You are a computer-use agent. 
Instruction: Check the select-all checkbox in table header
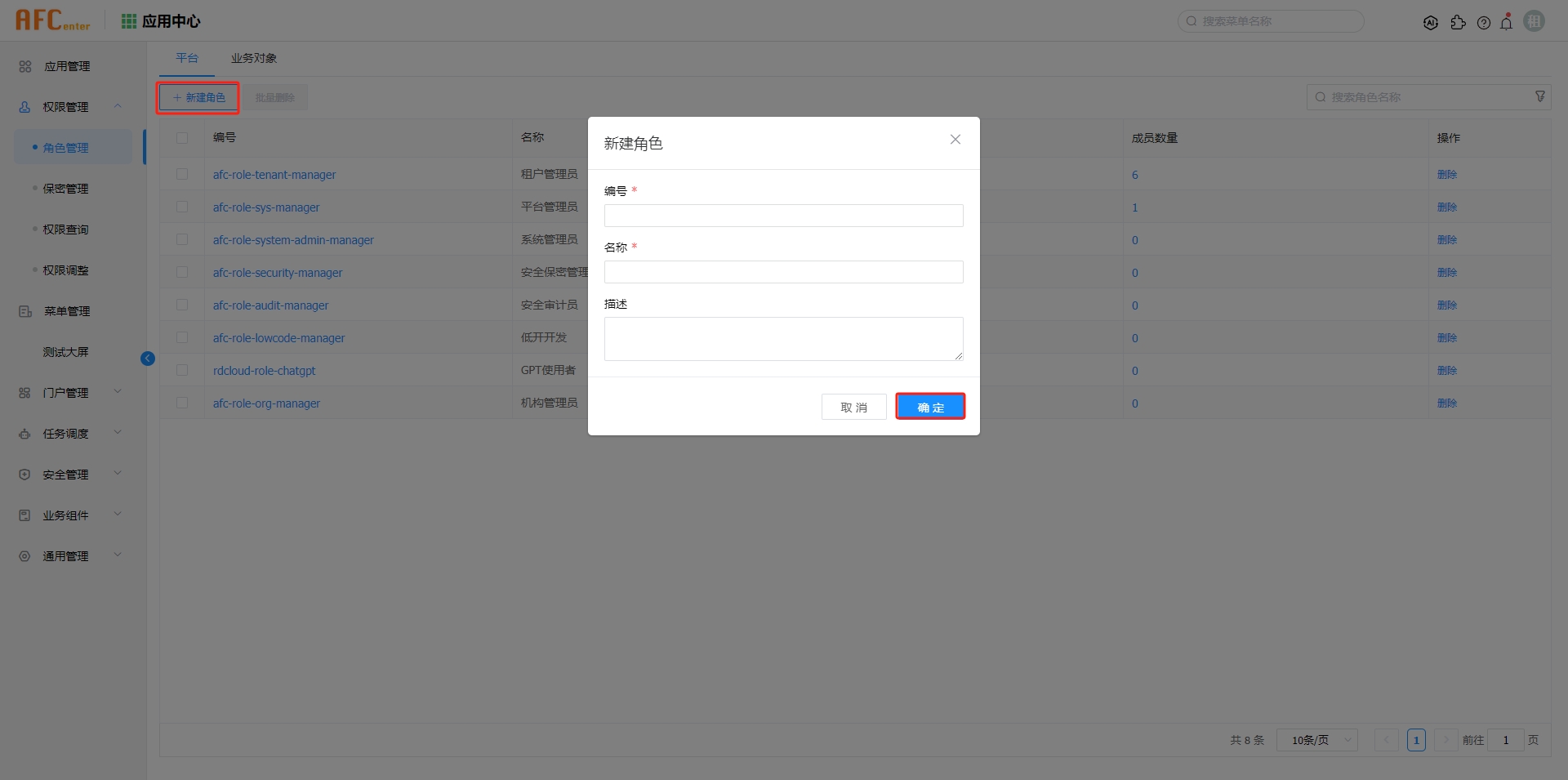click(182, 138)
